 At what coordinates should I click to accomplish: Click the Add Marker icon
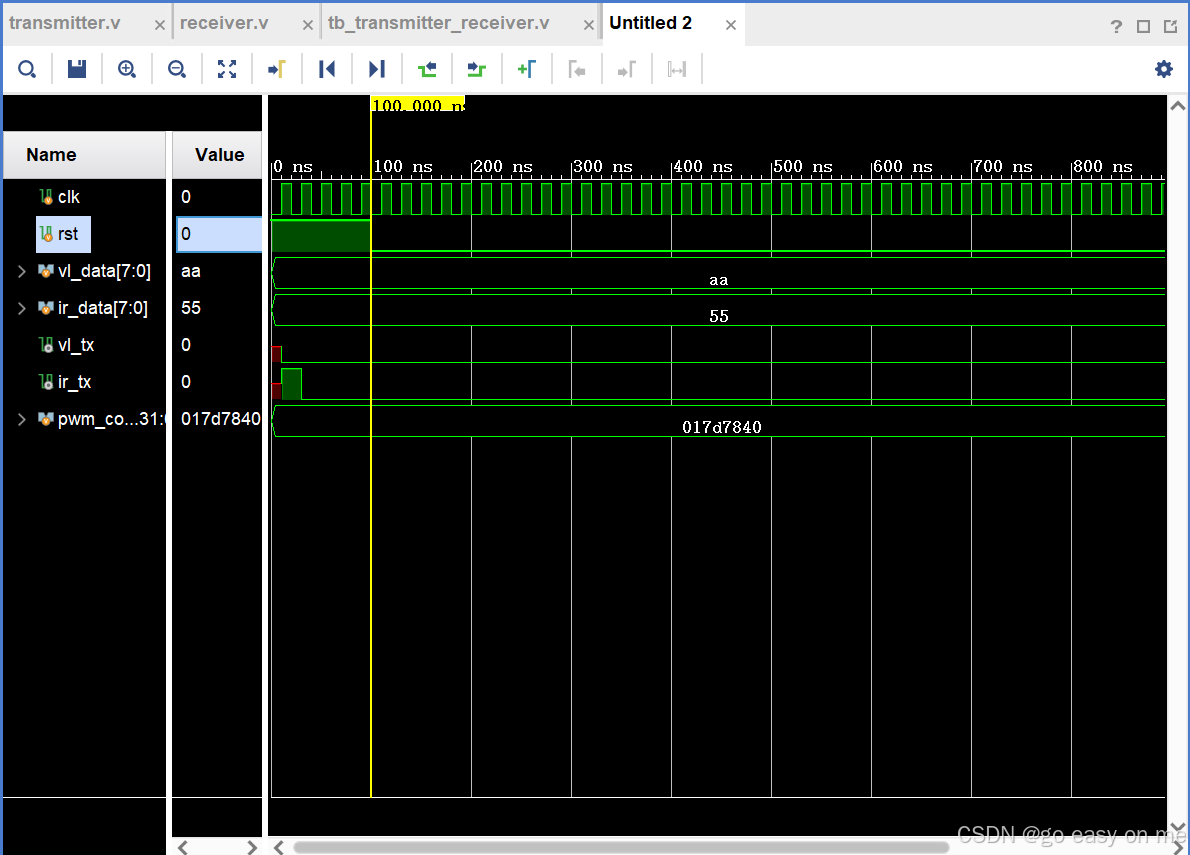tap(527, 68)
